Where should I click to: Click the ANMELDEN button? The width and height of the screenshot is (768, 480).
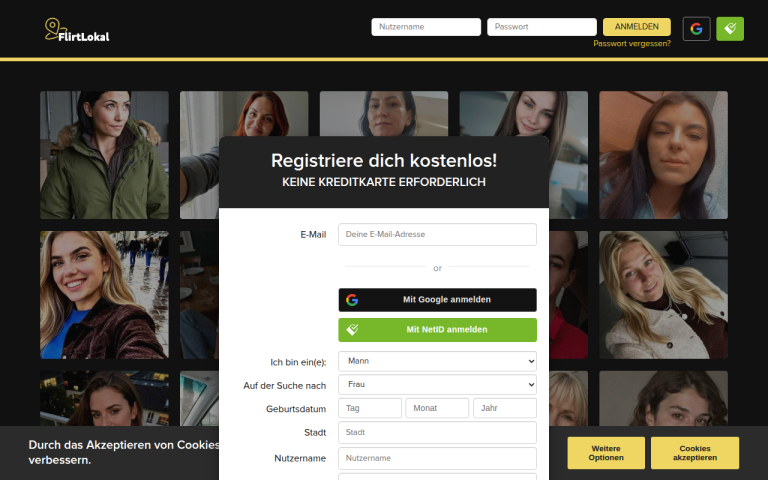(637, 27)
